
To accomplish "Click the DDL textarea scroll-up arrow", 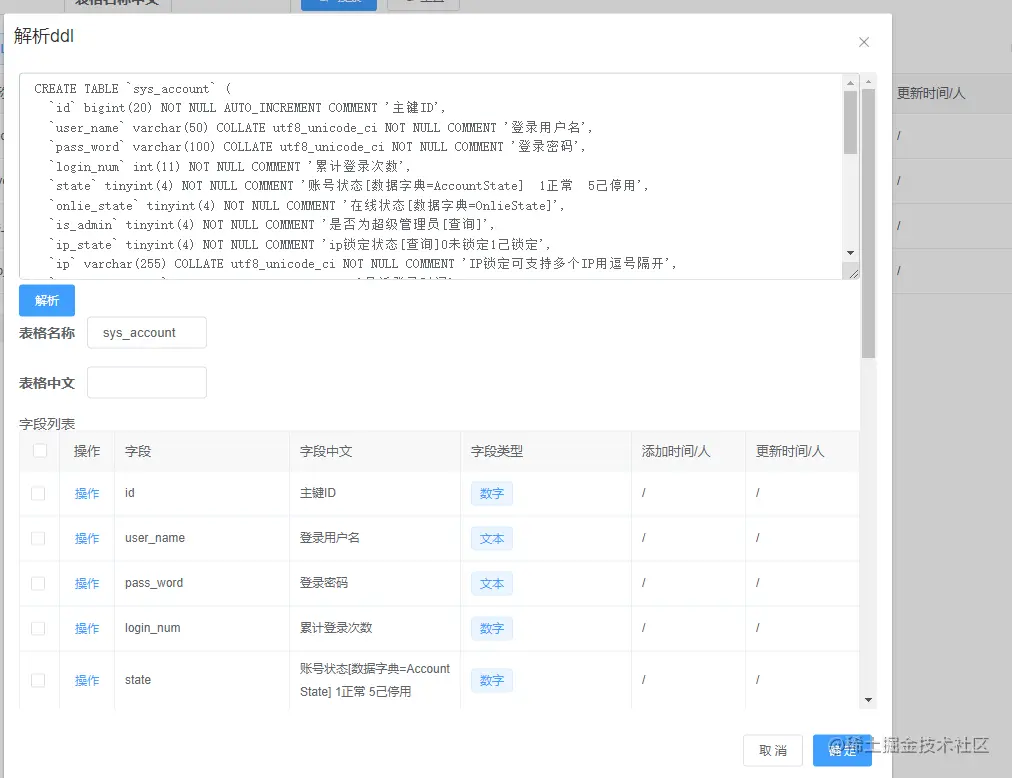I will 851,83.
